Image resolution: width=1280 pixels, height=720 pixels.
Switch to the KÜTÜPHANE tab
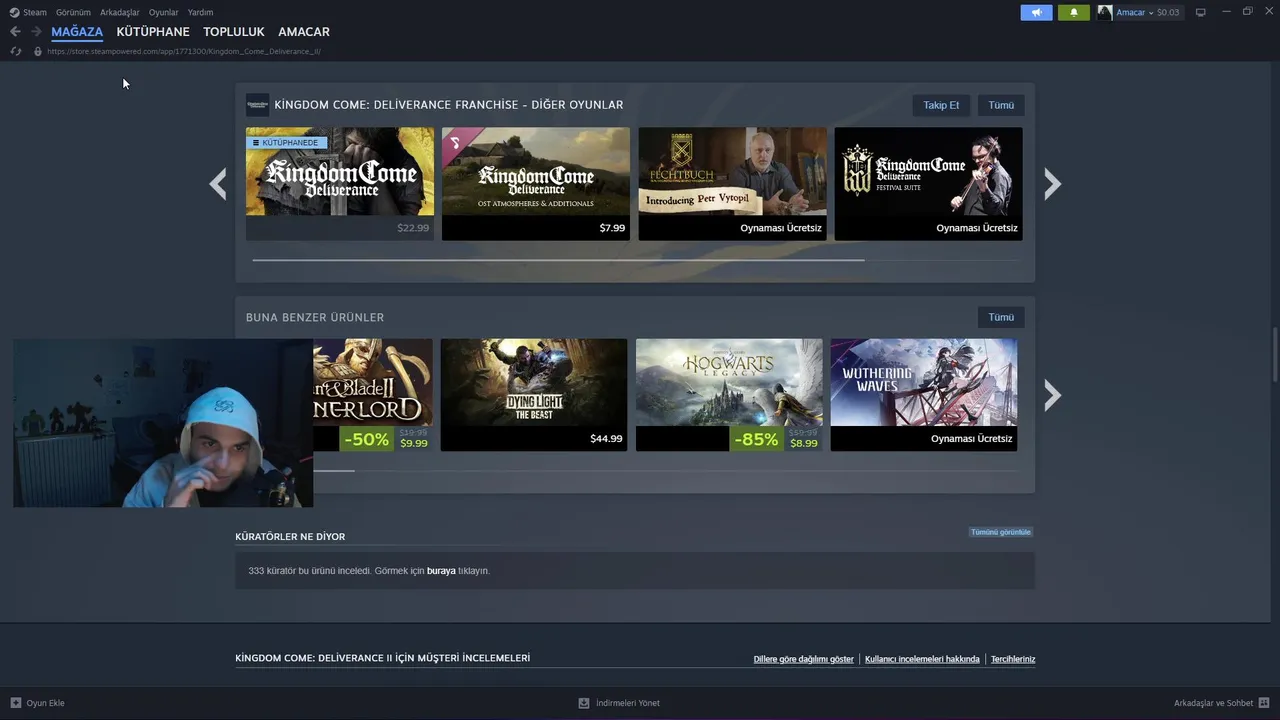[153, 32]
